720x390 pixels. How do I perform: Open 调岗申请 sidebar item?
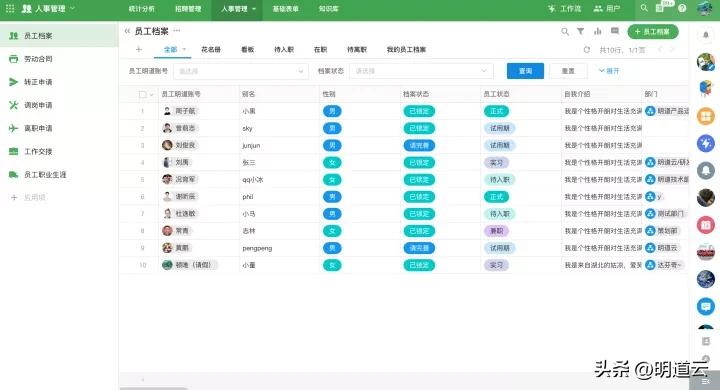59,105
